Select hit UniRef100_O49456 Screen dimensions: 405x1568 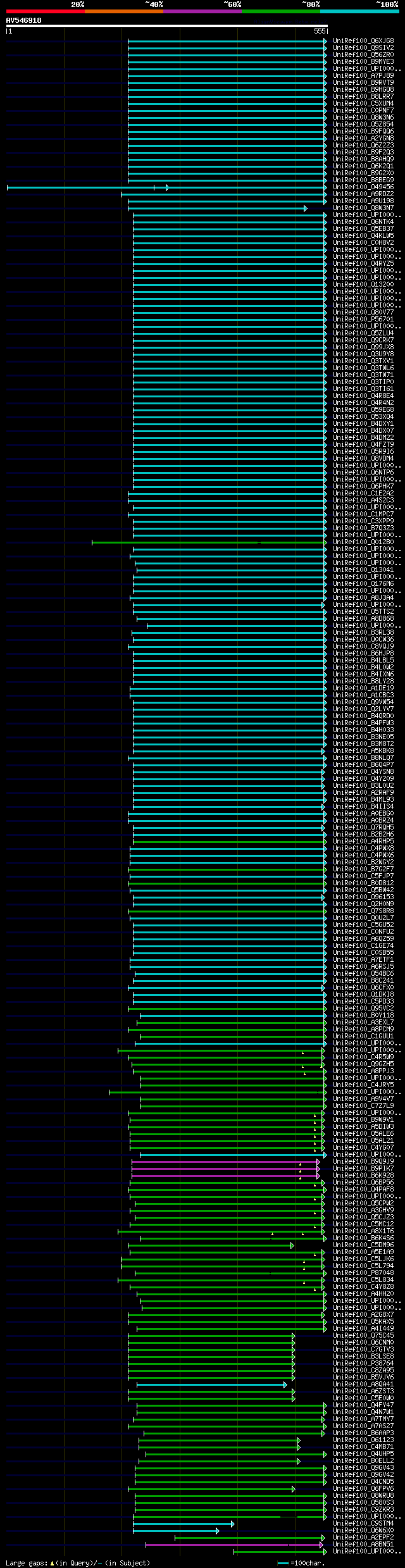[x=363, y=187]
